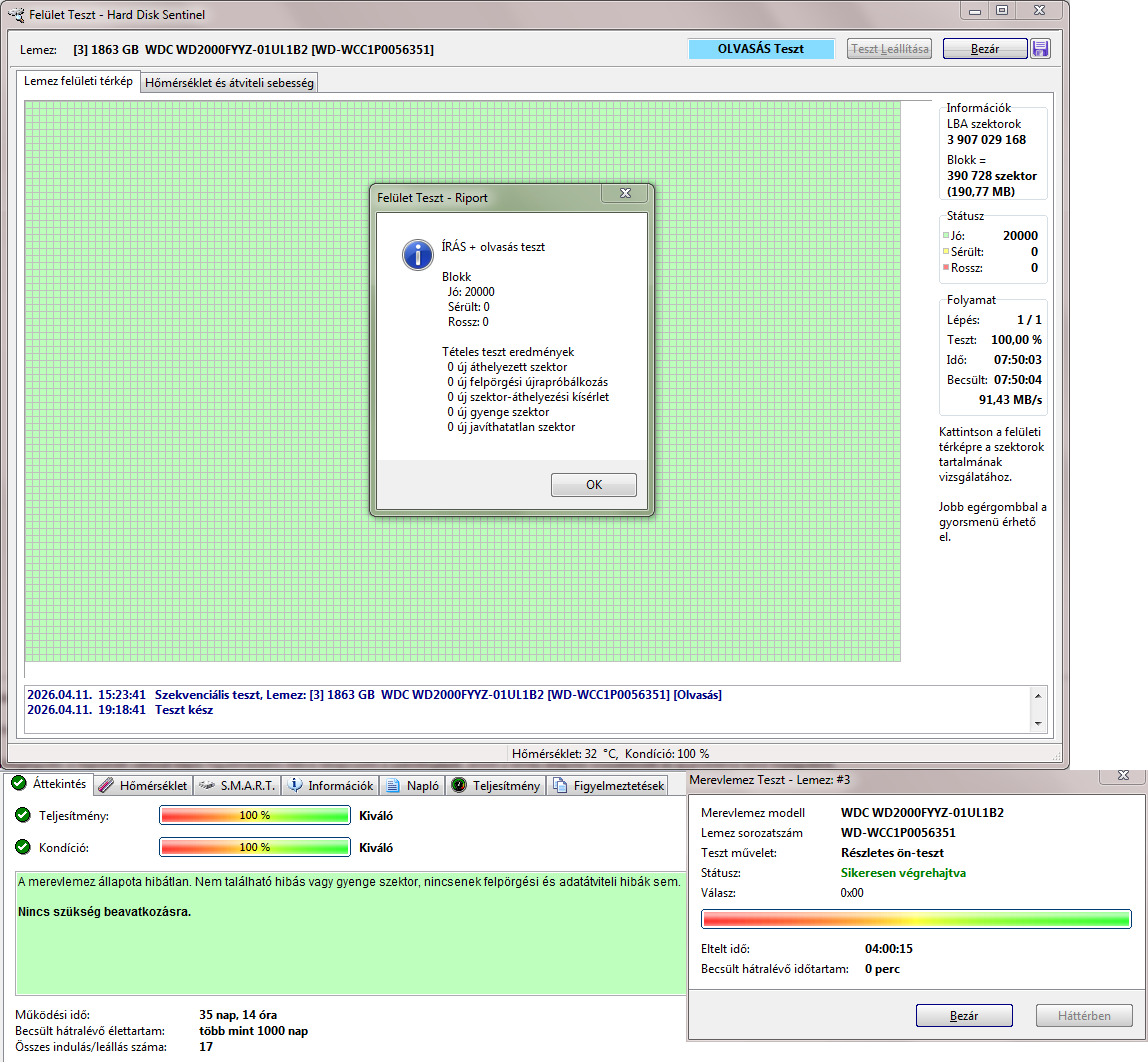This screenshot has height=1063, width=1148.
Task: Click the Hard Disk Sentinel title bar icon
Action: coord(15,14)
